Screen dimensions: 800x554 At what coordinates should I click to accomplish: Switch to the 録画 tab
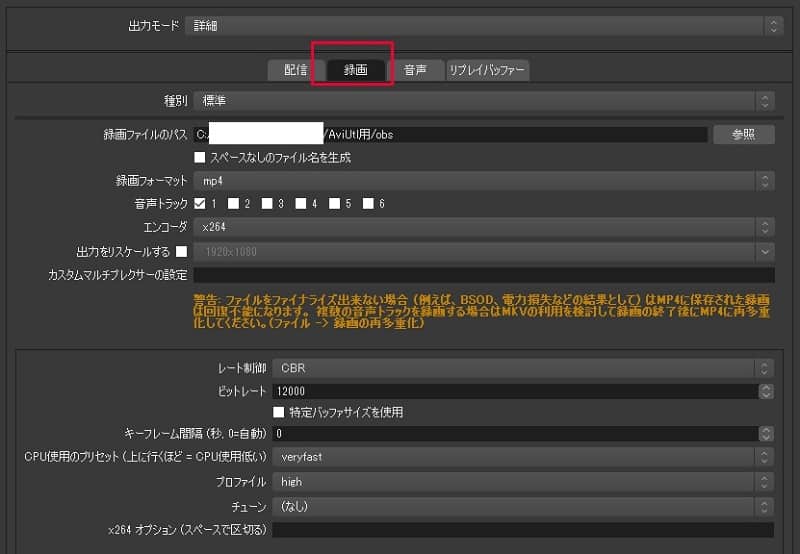(x=356, y=70)
